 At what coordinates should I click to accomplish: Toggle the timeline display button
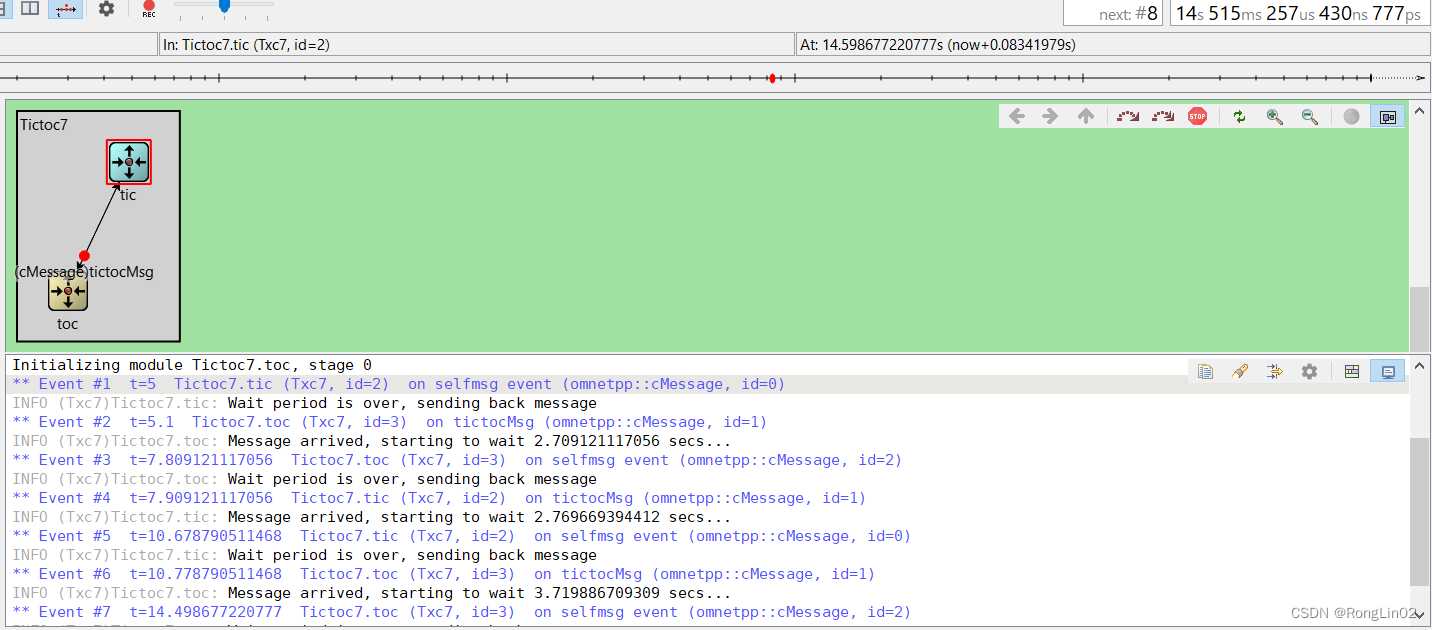pos(65,8)
